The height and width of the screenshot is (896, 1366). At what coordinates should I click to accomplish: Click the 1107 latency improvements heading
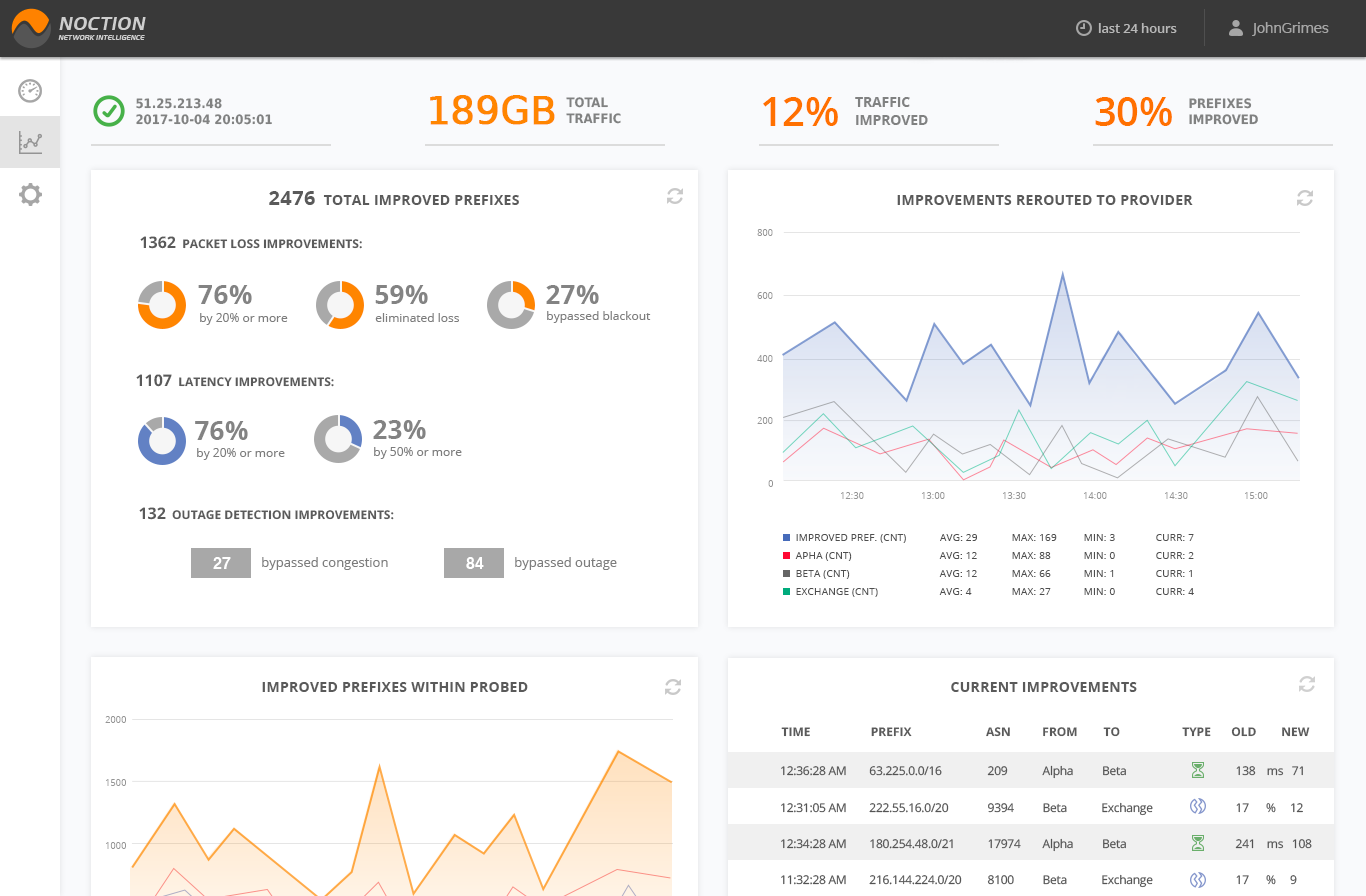pyautogui.click(x=235, y=381)
